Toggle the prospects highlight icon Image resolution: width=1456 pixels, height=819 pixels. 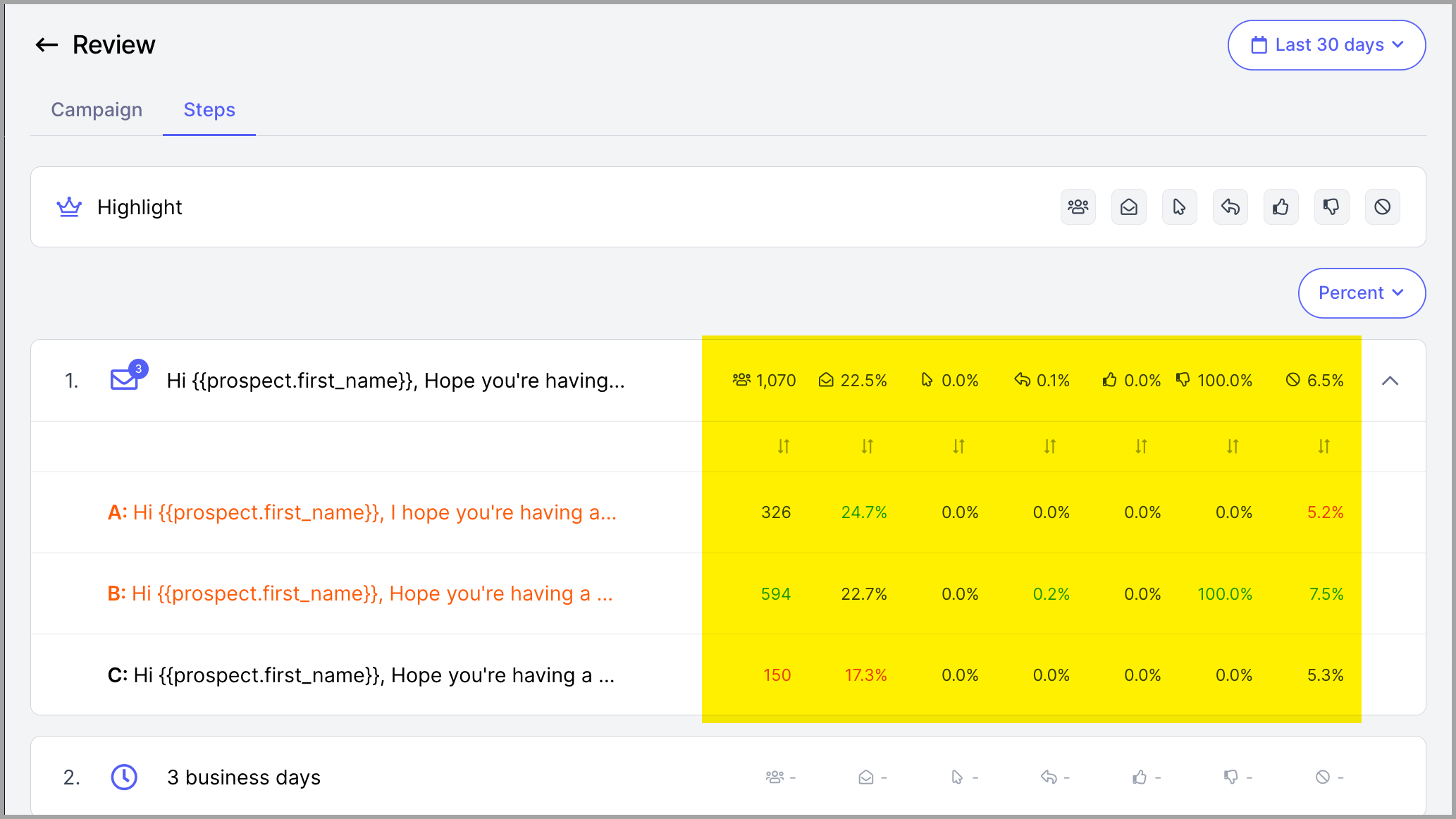pos(1078,207)
